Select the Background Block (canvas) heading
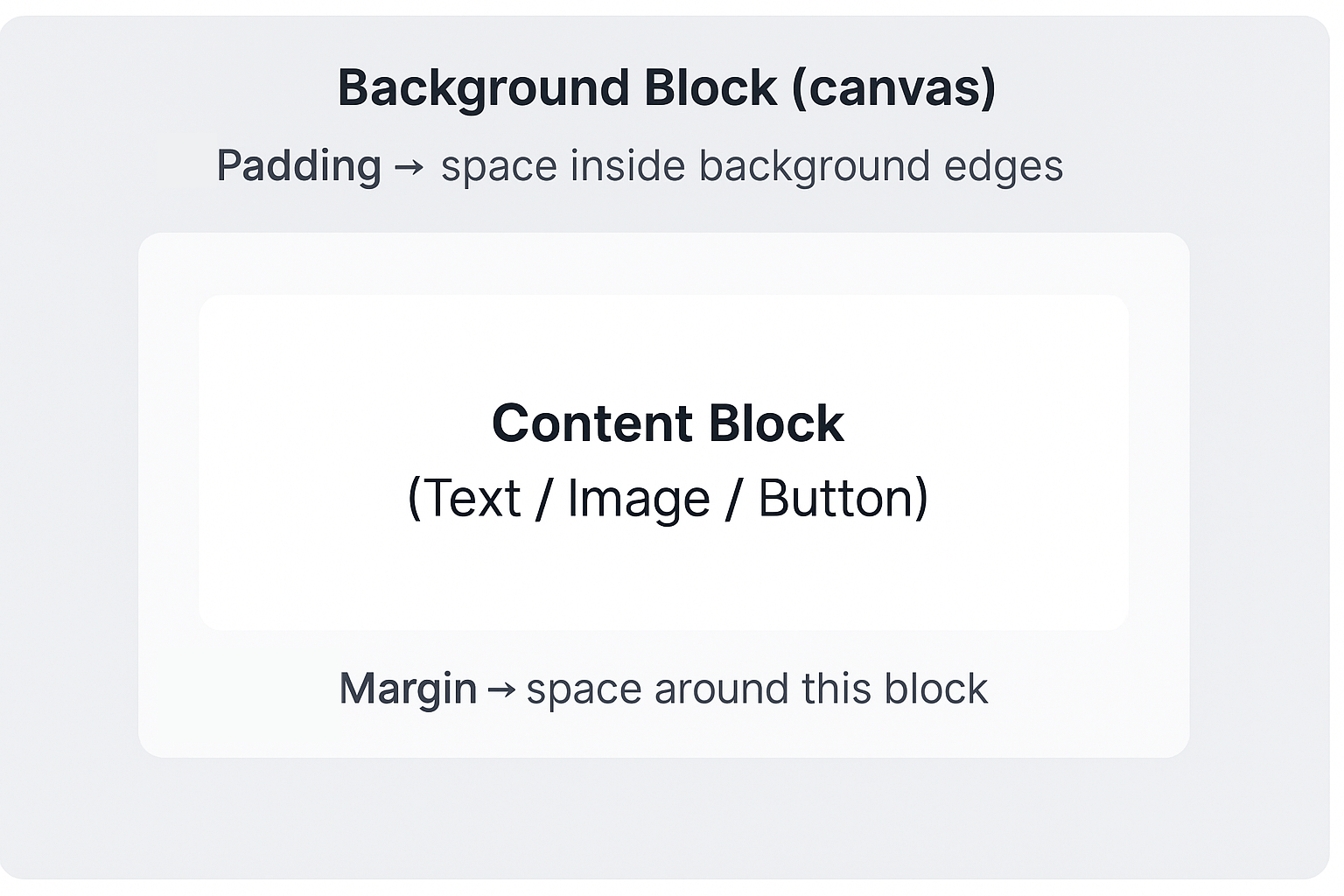The image size is (1344, 896). coord(667,88)
